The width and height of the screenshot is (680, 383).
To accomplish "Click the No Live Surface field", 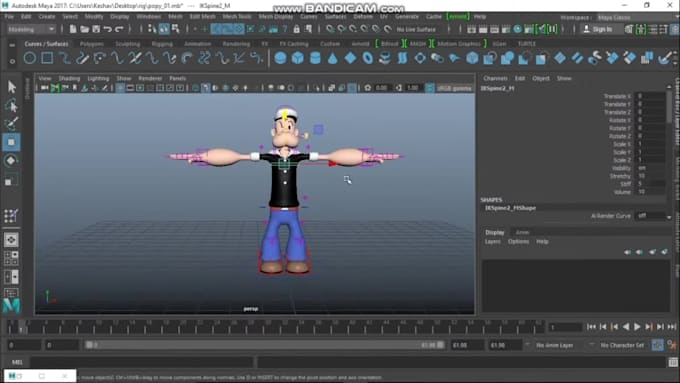I will click(x=416, y=29).
